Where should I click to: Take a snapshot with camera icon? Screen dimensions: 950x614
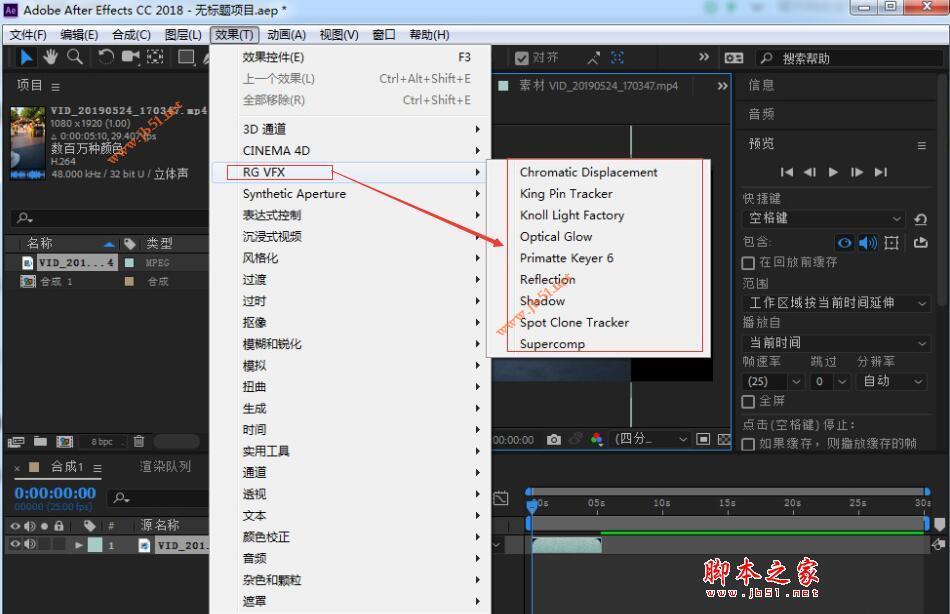tap(554, 439)
